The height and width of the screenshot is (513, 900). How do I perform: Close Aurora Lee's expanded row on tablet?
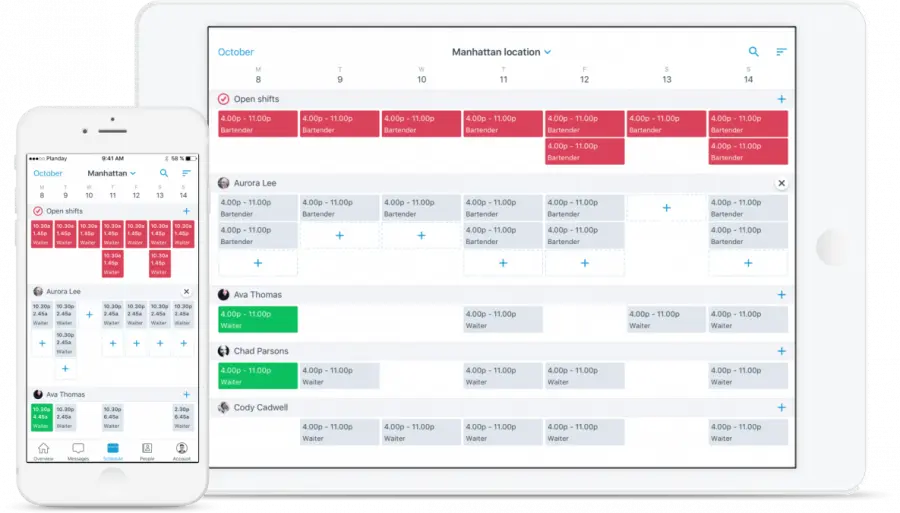(781, 183)
